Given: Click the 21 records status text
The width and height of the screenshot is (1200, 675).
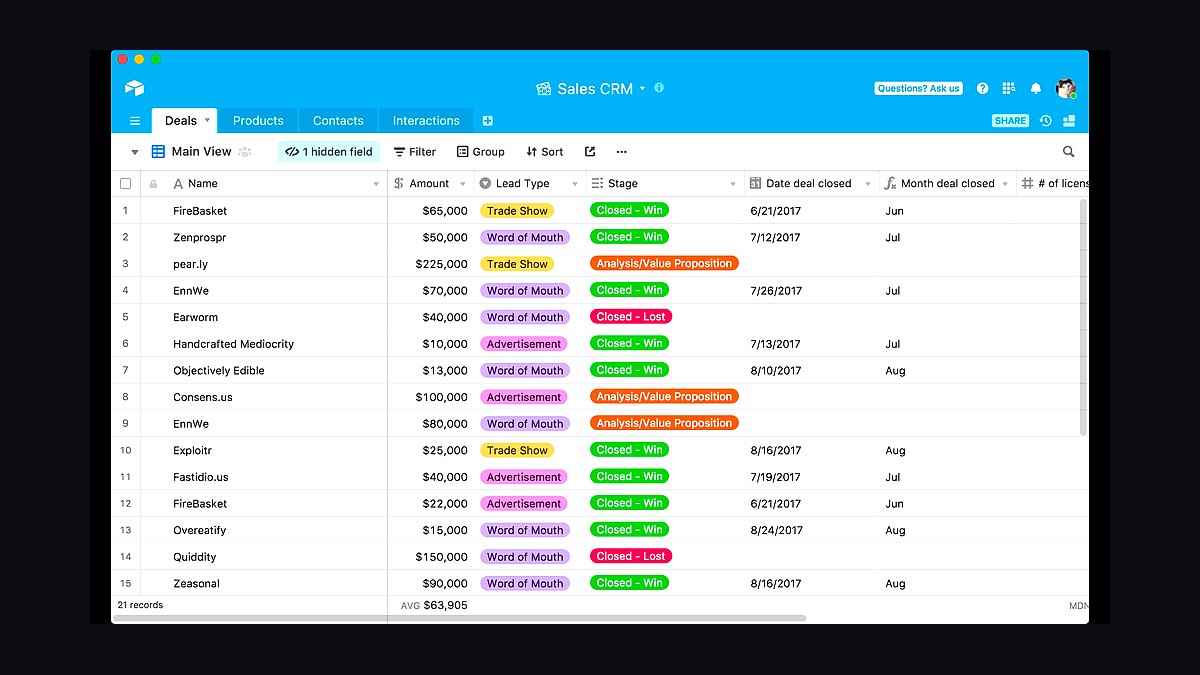Looking at the screenshot, I should [x=140, y=605].
